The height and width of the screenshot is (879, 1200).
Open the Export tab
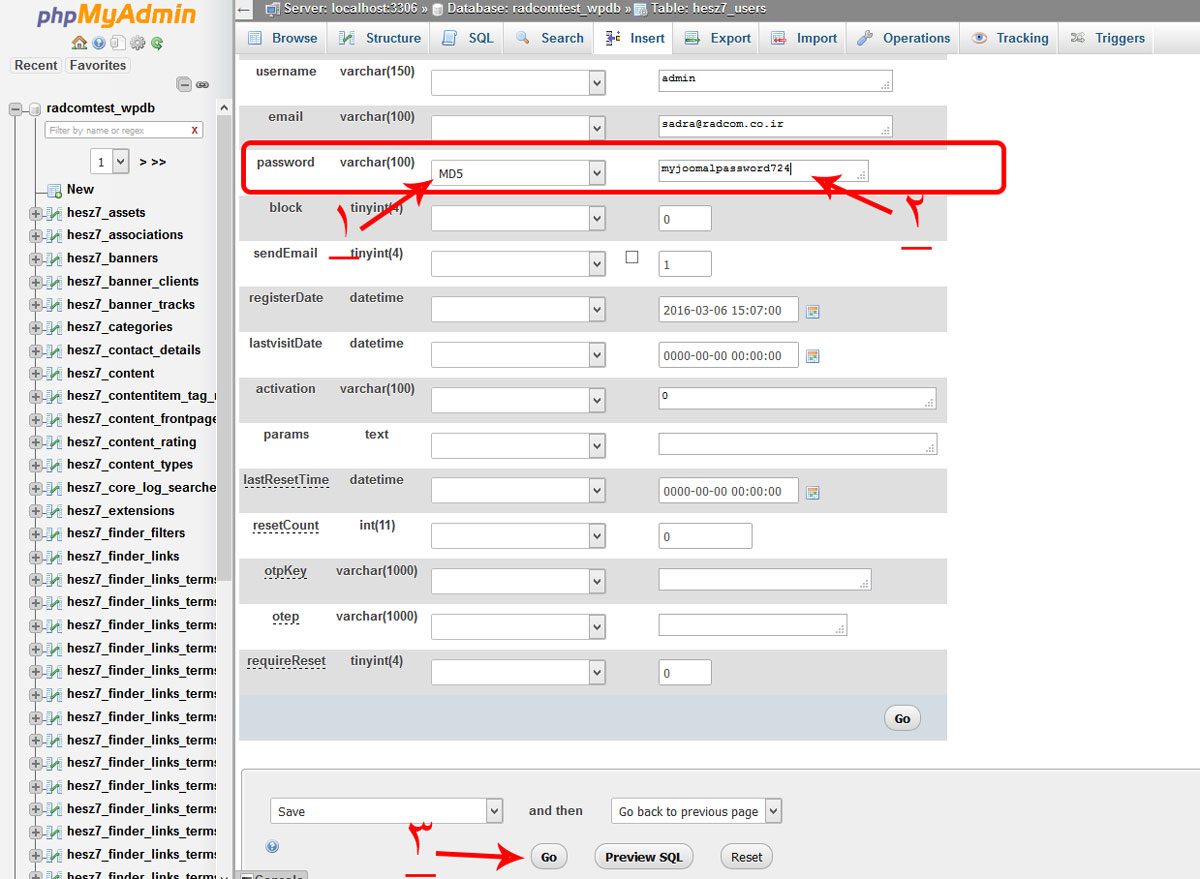(x=718, y=38)
